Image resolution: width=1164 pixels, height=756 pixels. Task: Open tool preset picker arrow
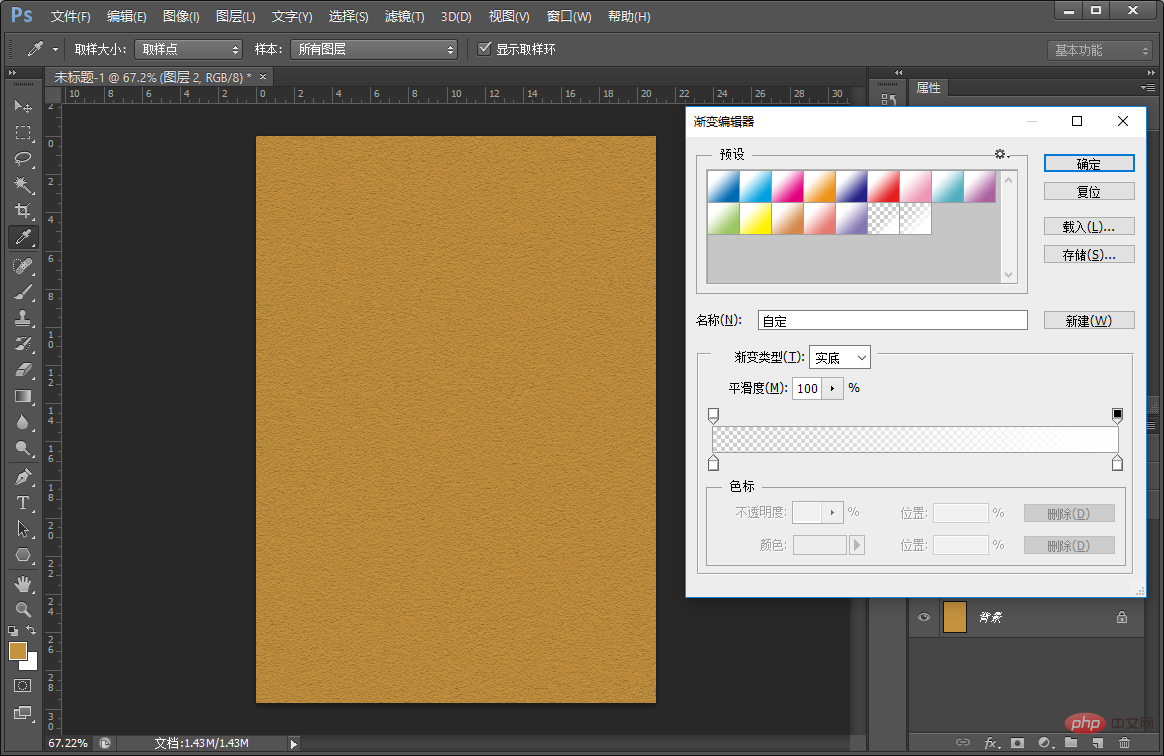pos(55,50)
